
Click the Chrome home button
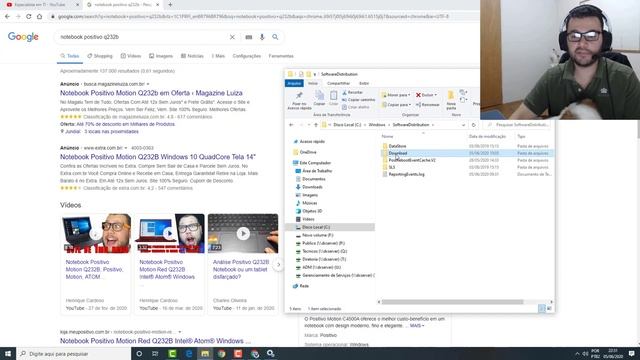pos(39,16)
